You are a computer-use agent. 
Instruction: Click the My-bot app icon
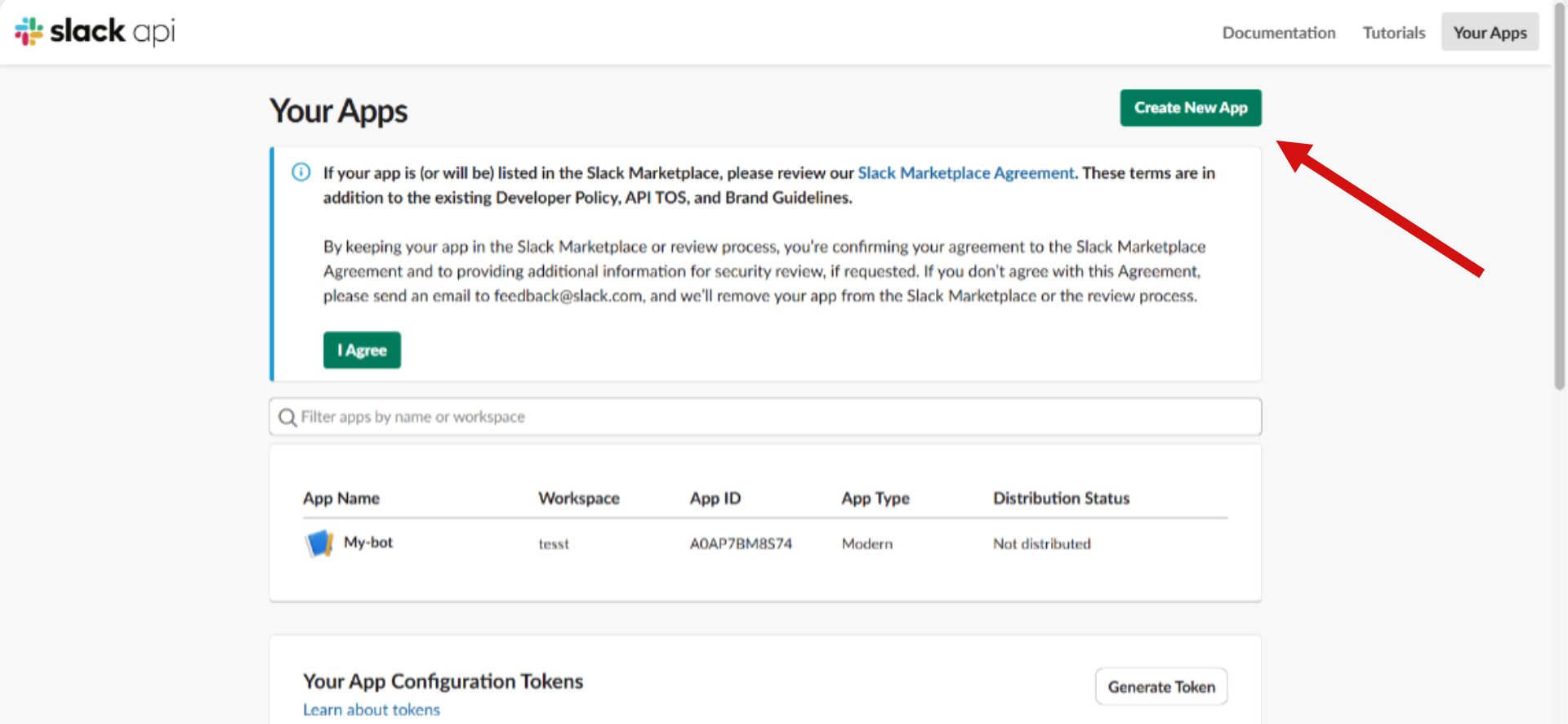tap(319, 543)
